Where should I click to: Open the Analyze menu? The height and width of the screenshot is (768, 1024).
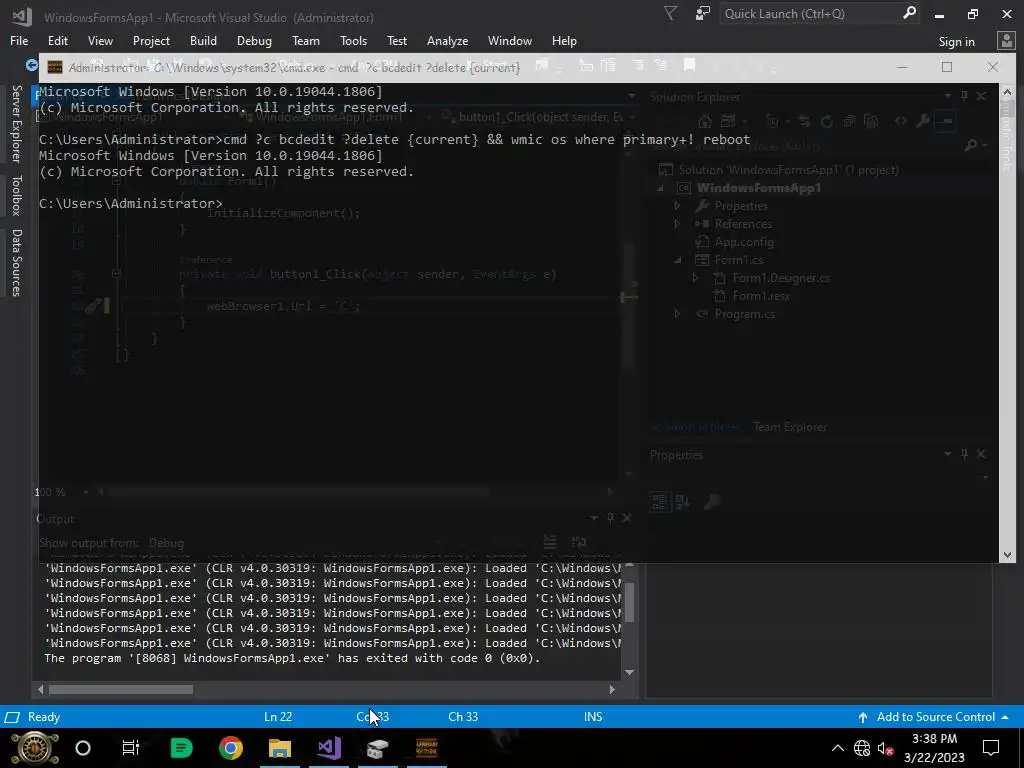tap(447, 40)
